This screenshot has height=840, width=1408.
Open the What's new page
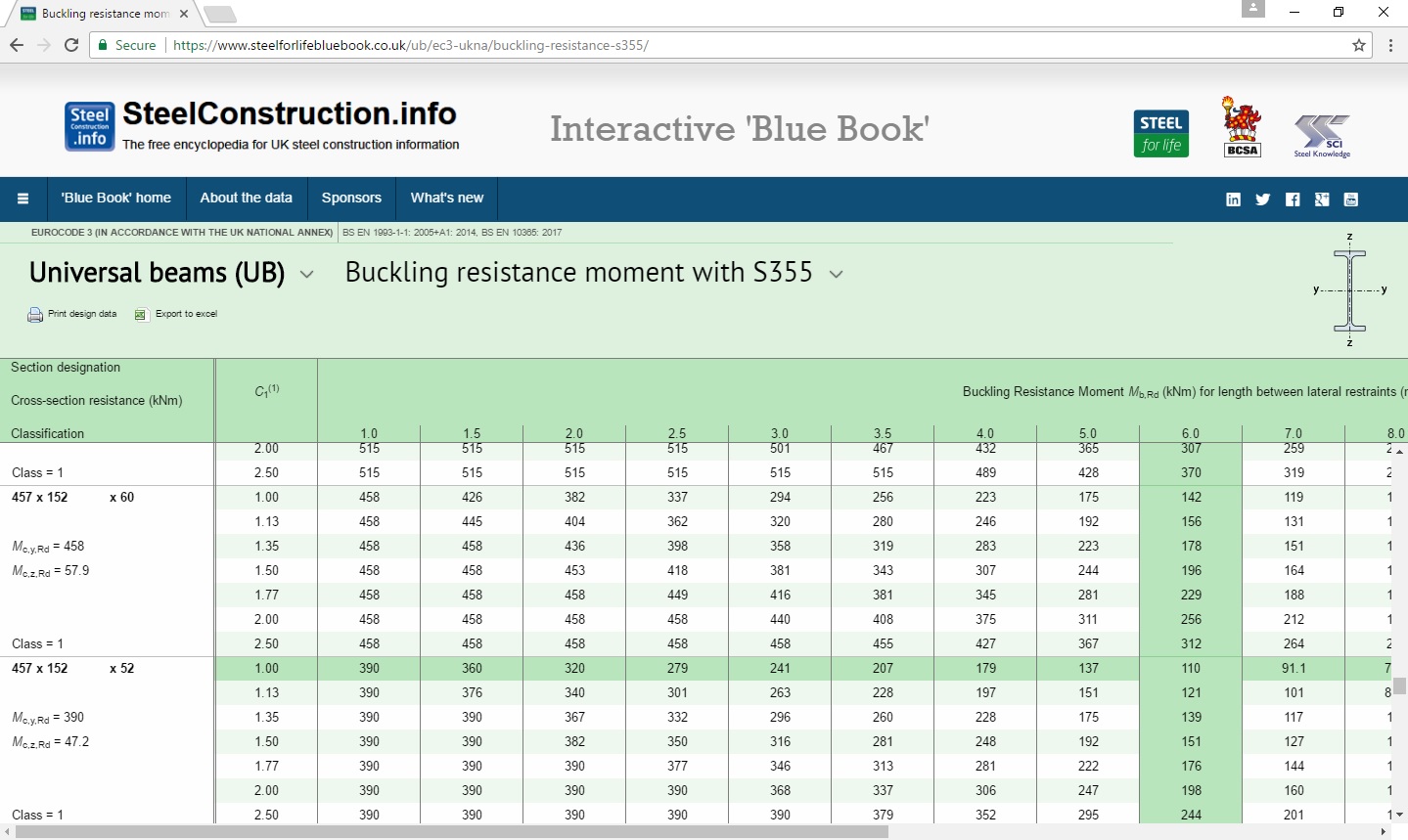pyautogui.click(x=446, y=198)
